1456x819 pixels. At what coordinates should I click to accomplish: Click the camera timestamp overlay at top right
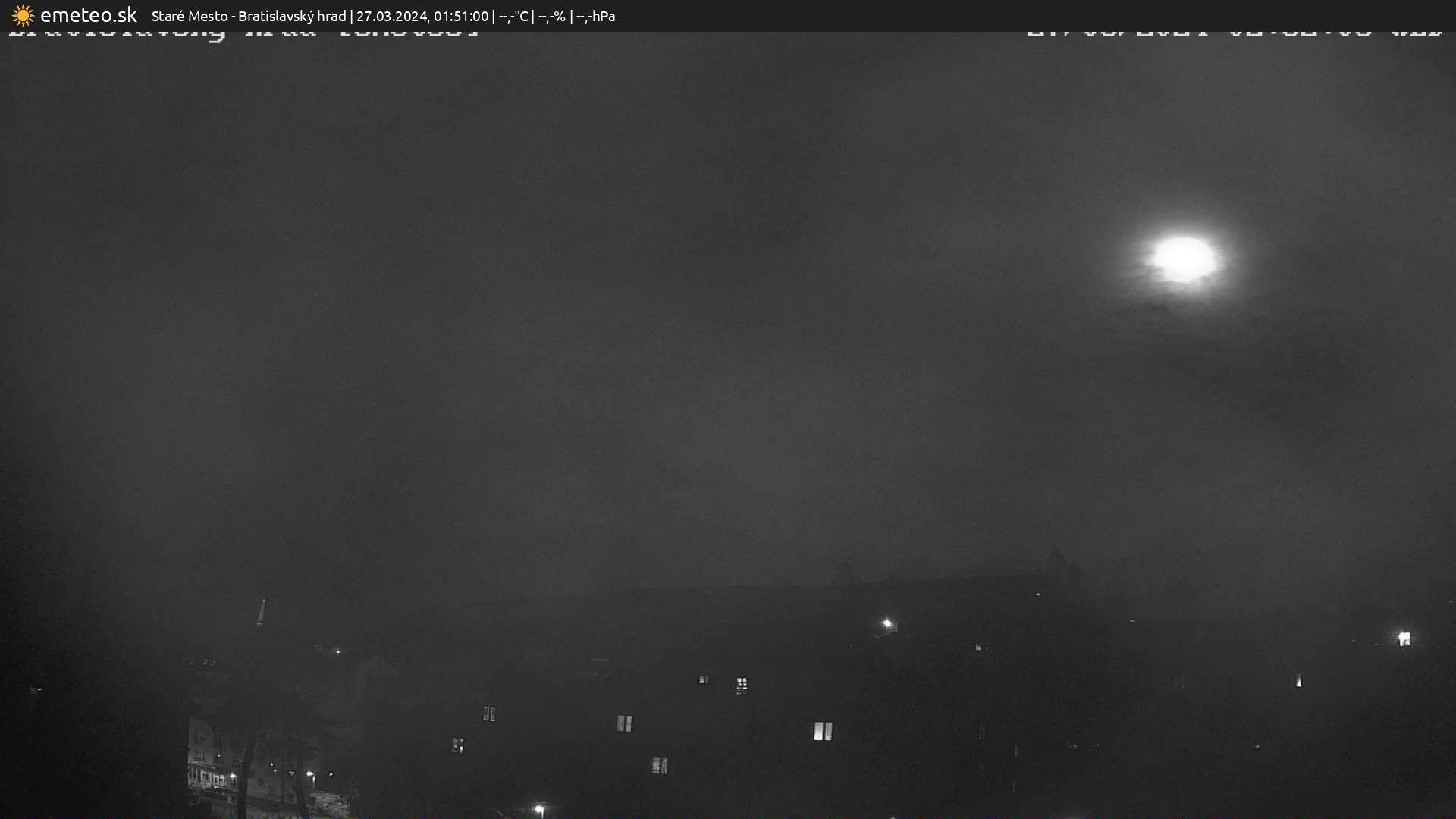tap(1235, 33)
